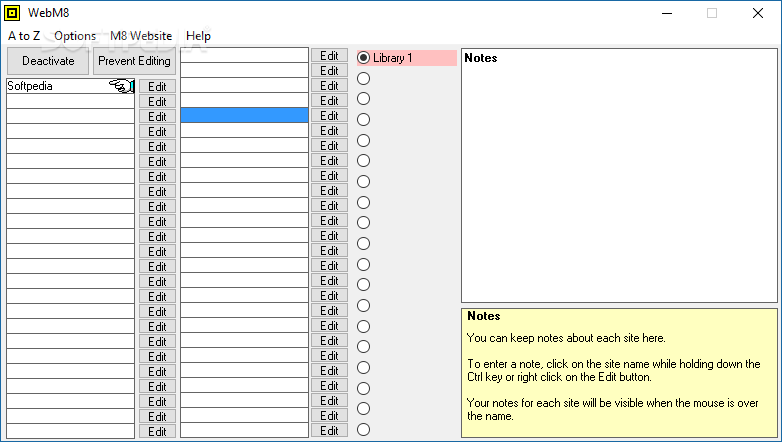Viewport: 782px width, 442px height.
Task: Minimize the WebM8 window
Action: point(667,13)
